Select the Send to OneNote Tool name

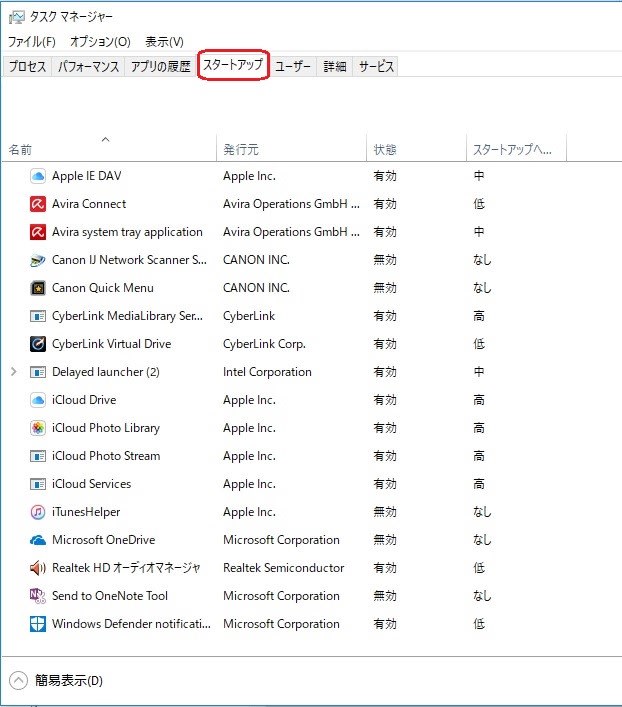tap(110, 596)
